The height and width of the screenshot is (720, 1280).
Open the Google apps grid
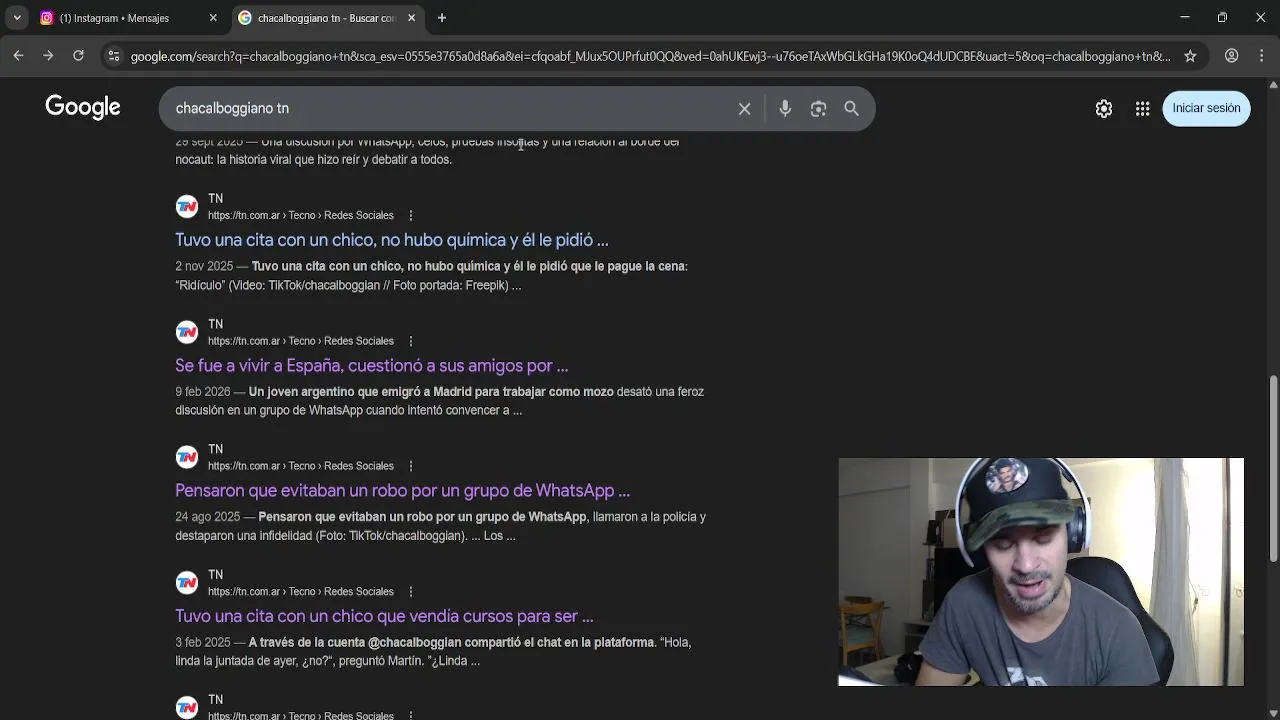pyautogui.click(x=1142, y=108)
